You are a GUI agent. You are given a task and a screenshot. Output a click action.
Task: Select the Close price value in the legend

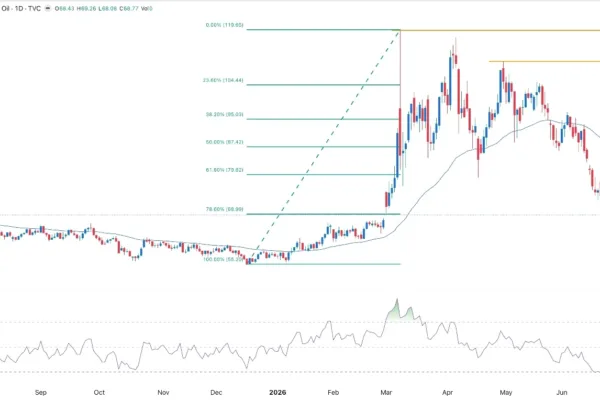click(129, 8)
